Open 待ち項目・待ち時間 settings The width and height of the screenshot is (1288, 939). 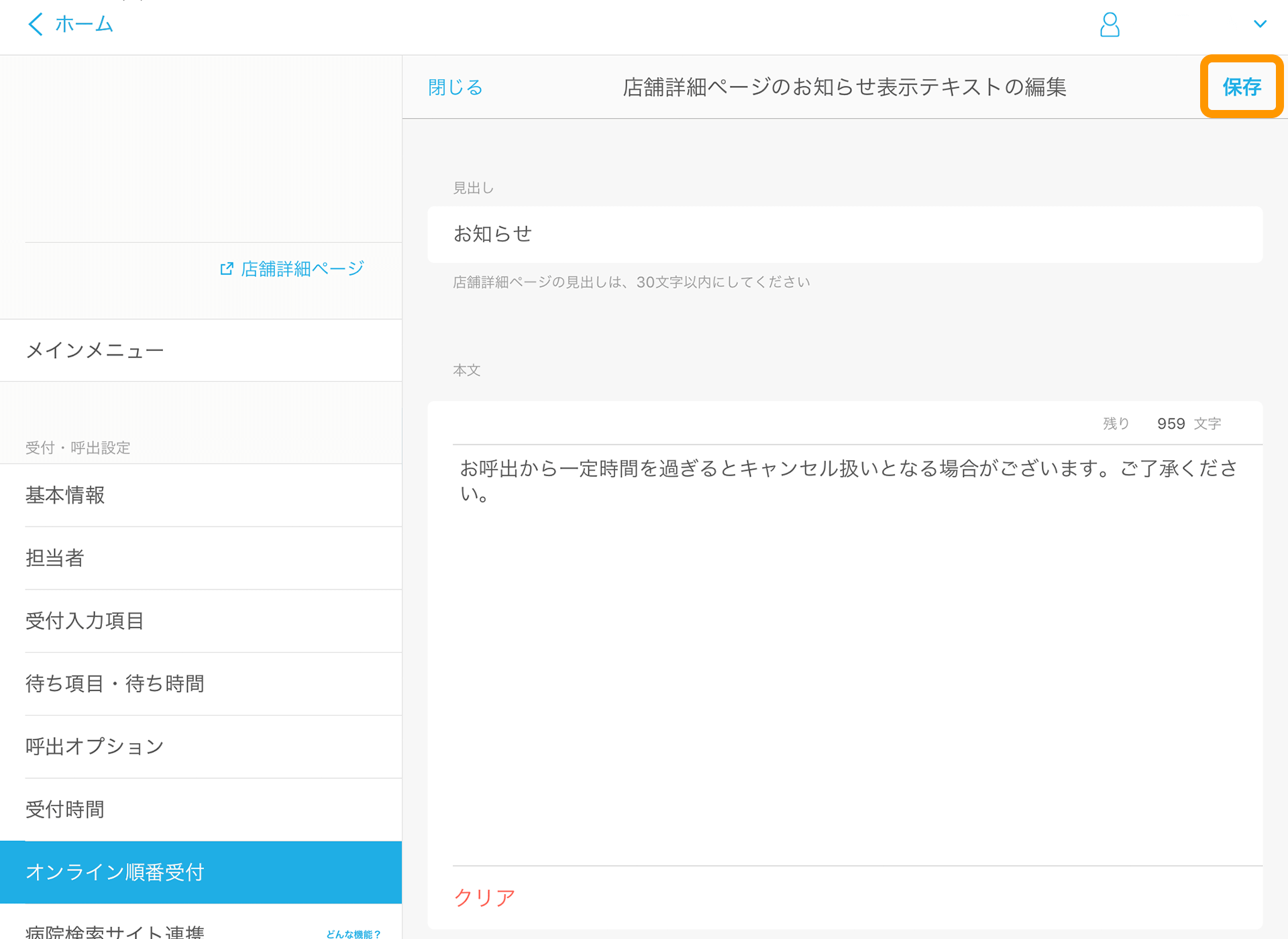coord(115,683)
